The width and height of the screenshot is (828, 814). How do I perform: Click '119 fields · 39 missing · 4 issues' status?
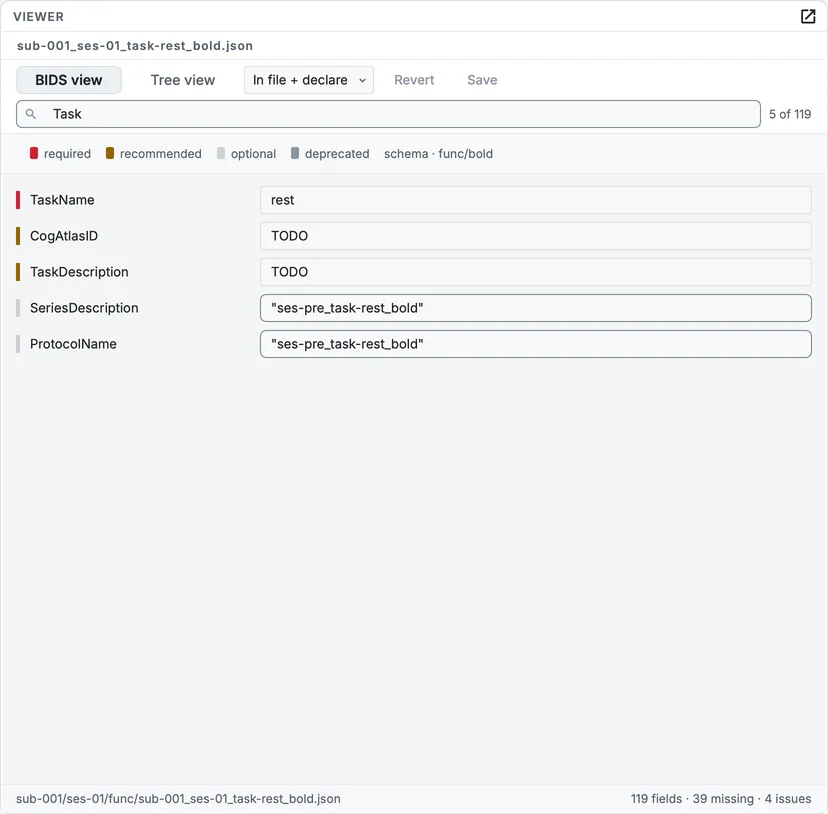pos(720,799)
